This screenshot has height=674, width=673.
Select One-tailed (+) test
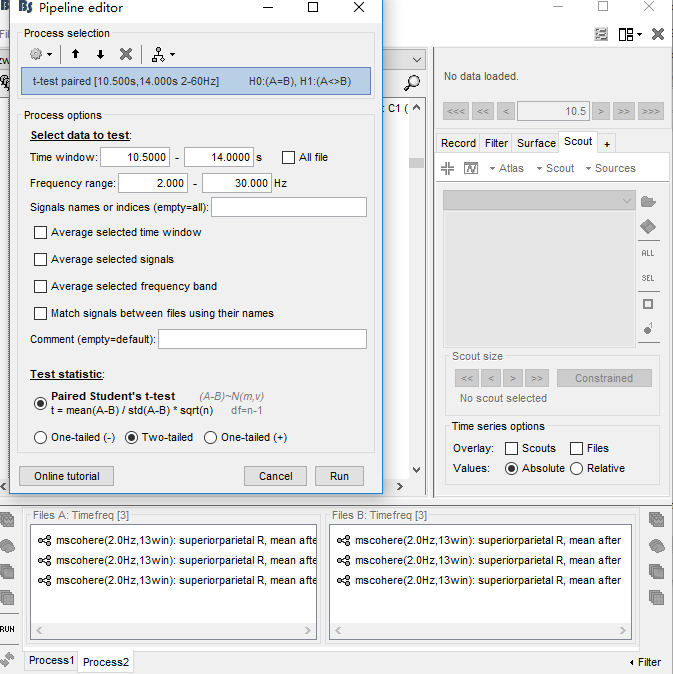pyautogui.click(x=210, y=438)
